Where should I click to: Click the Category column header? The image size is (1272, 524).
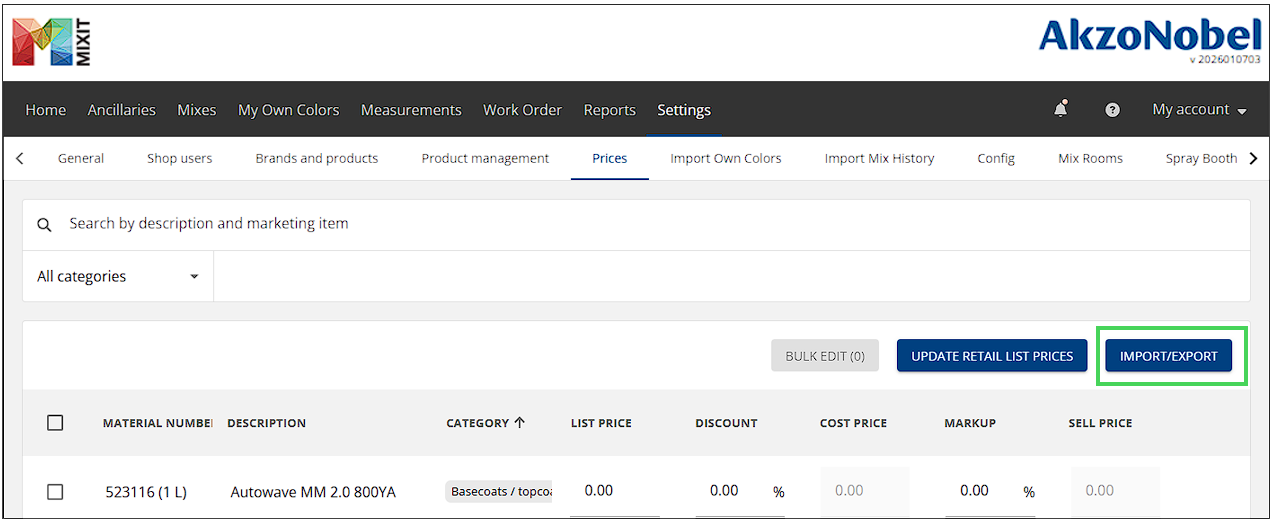coord(478,423)
